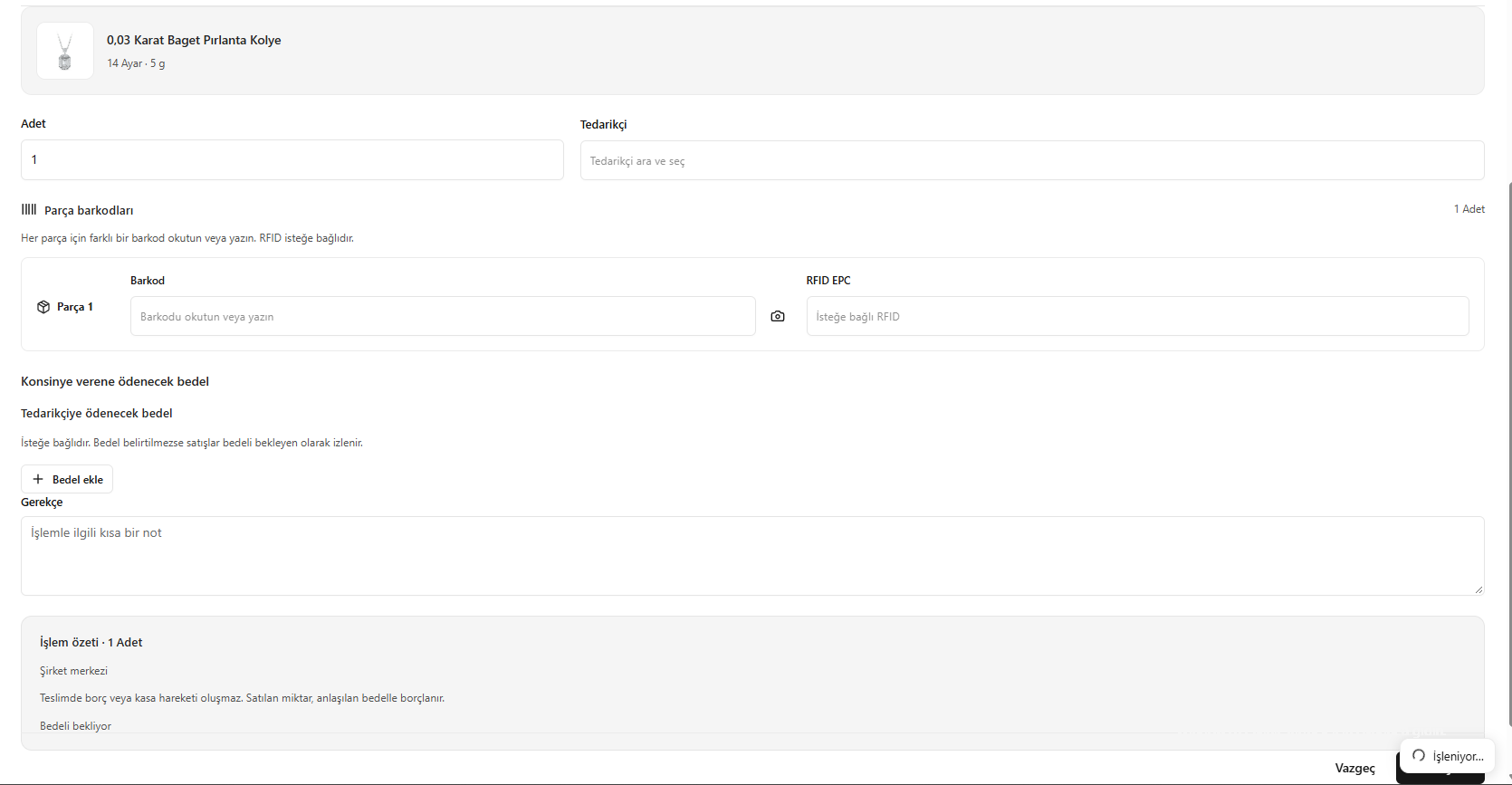Click the İşleniyor processing toast

click(x=1447, y=756)
